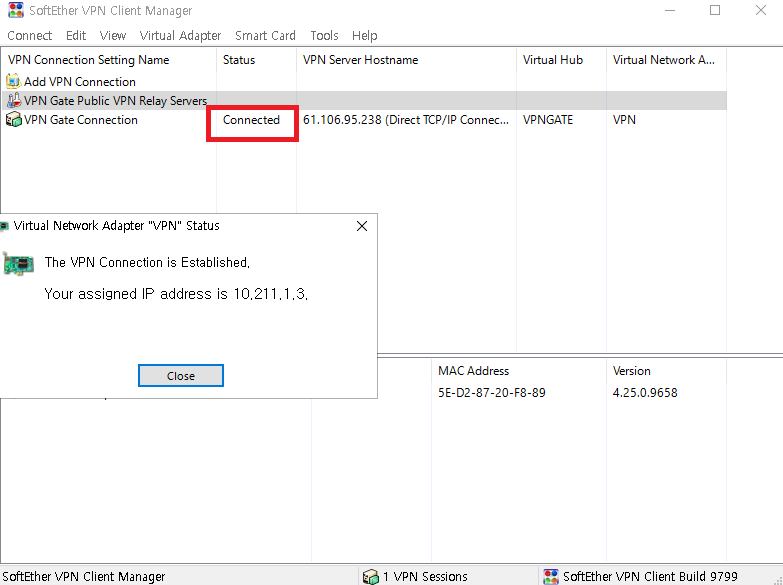Click the Connected status cell
The height and width of the screenshot is (585, 783).
(251, 120)
